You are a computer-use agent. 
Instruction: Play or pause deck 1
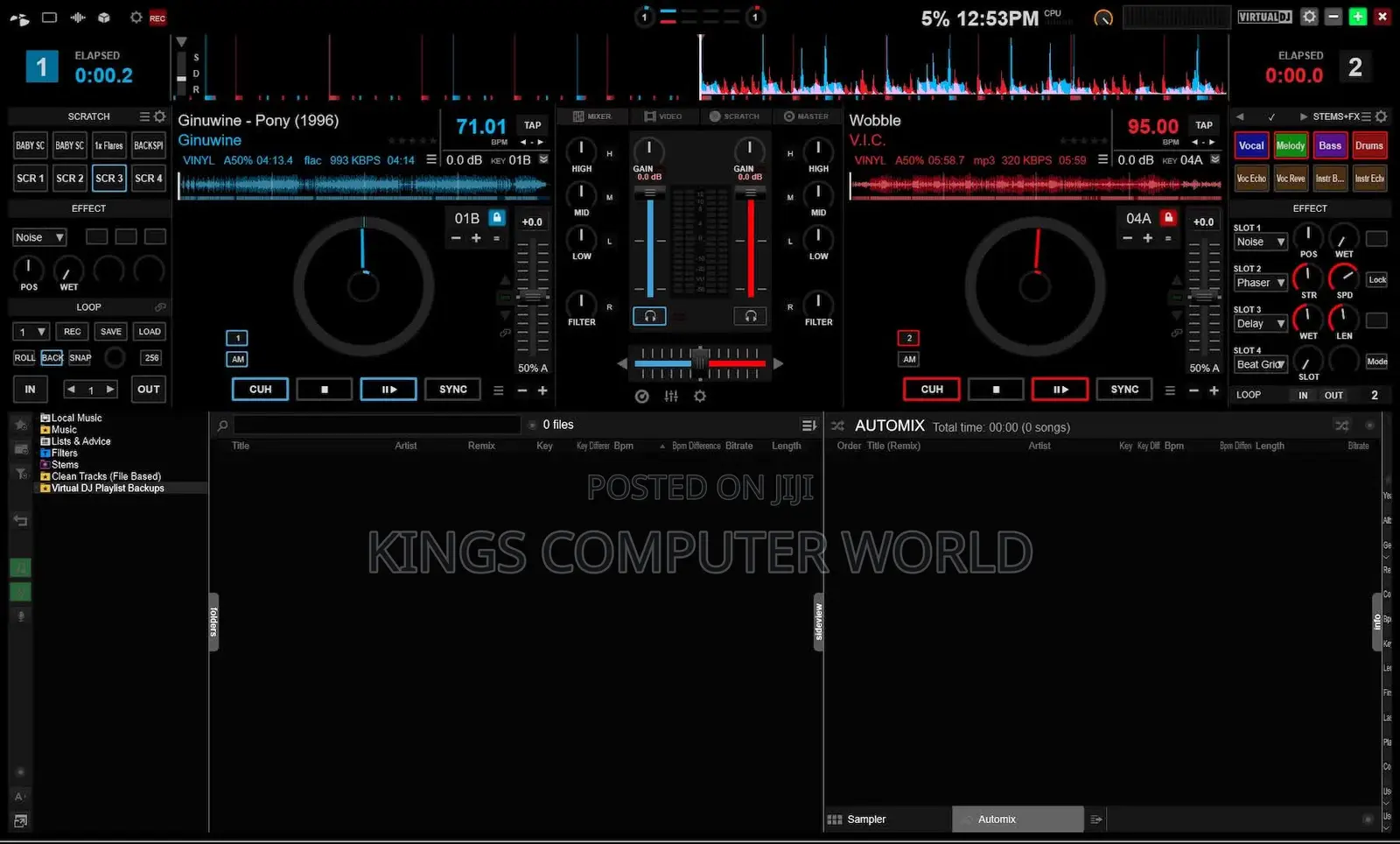click(x=388, y=390)
